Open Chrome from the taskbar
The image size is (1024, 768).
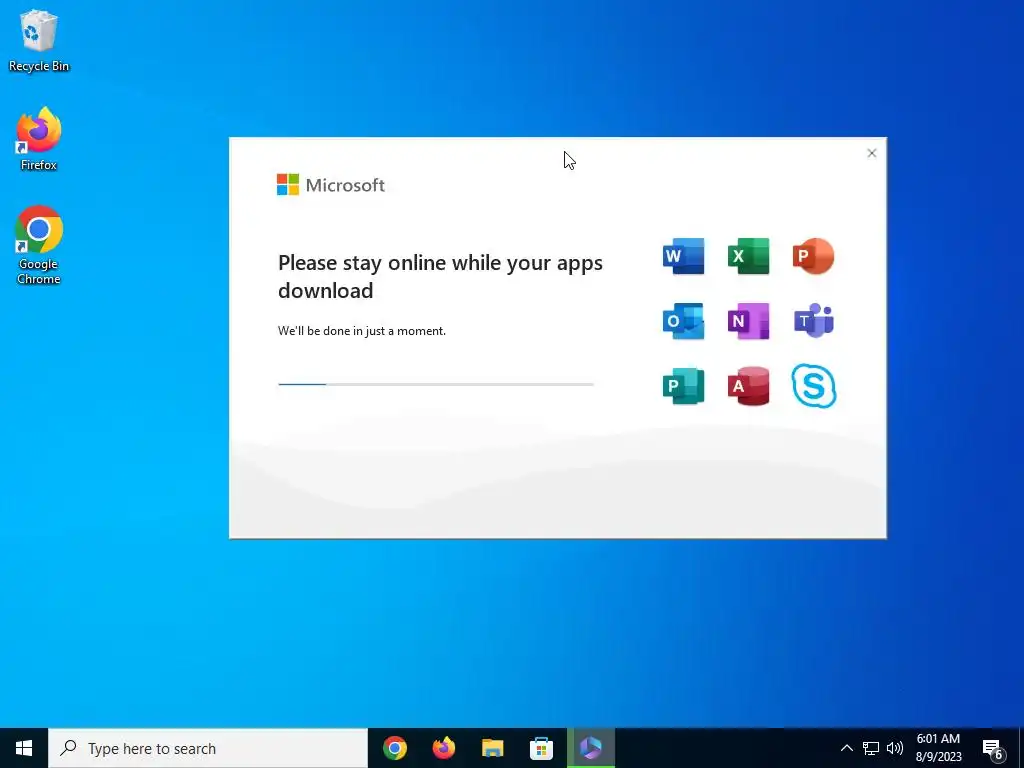394,748
